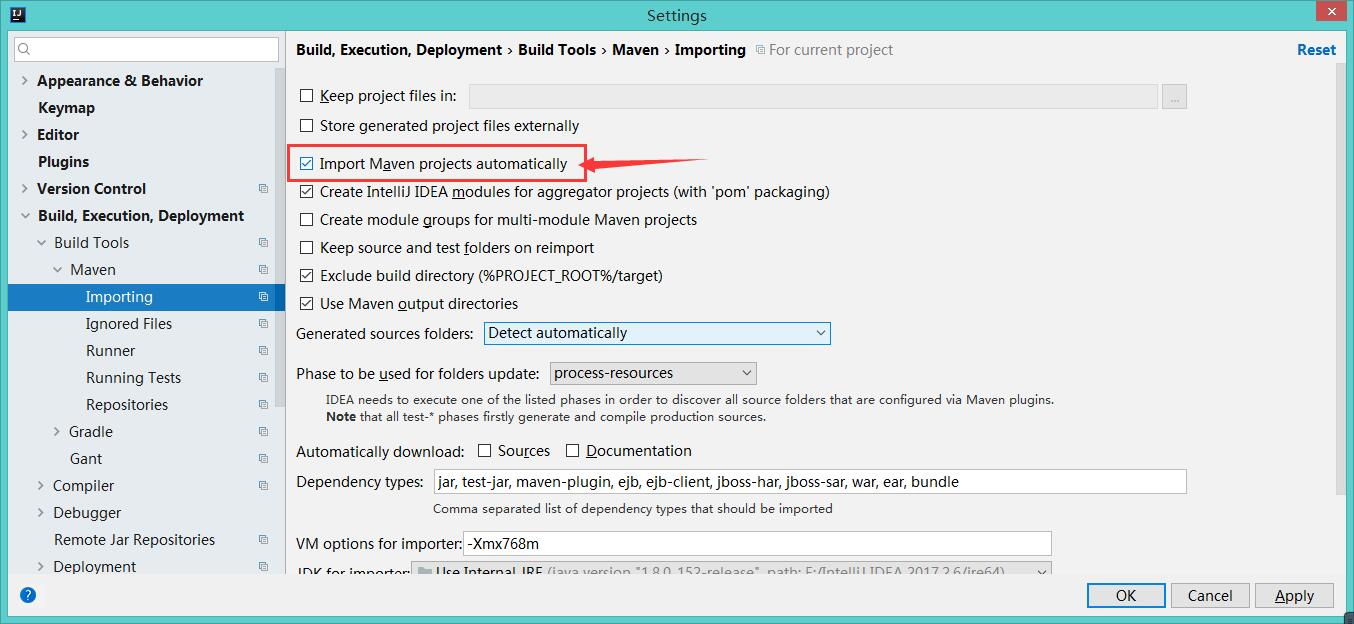
Task: Click the project settings icon next to Repositories
Action: tap(262, 404)
